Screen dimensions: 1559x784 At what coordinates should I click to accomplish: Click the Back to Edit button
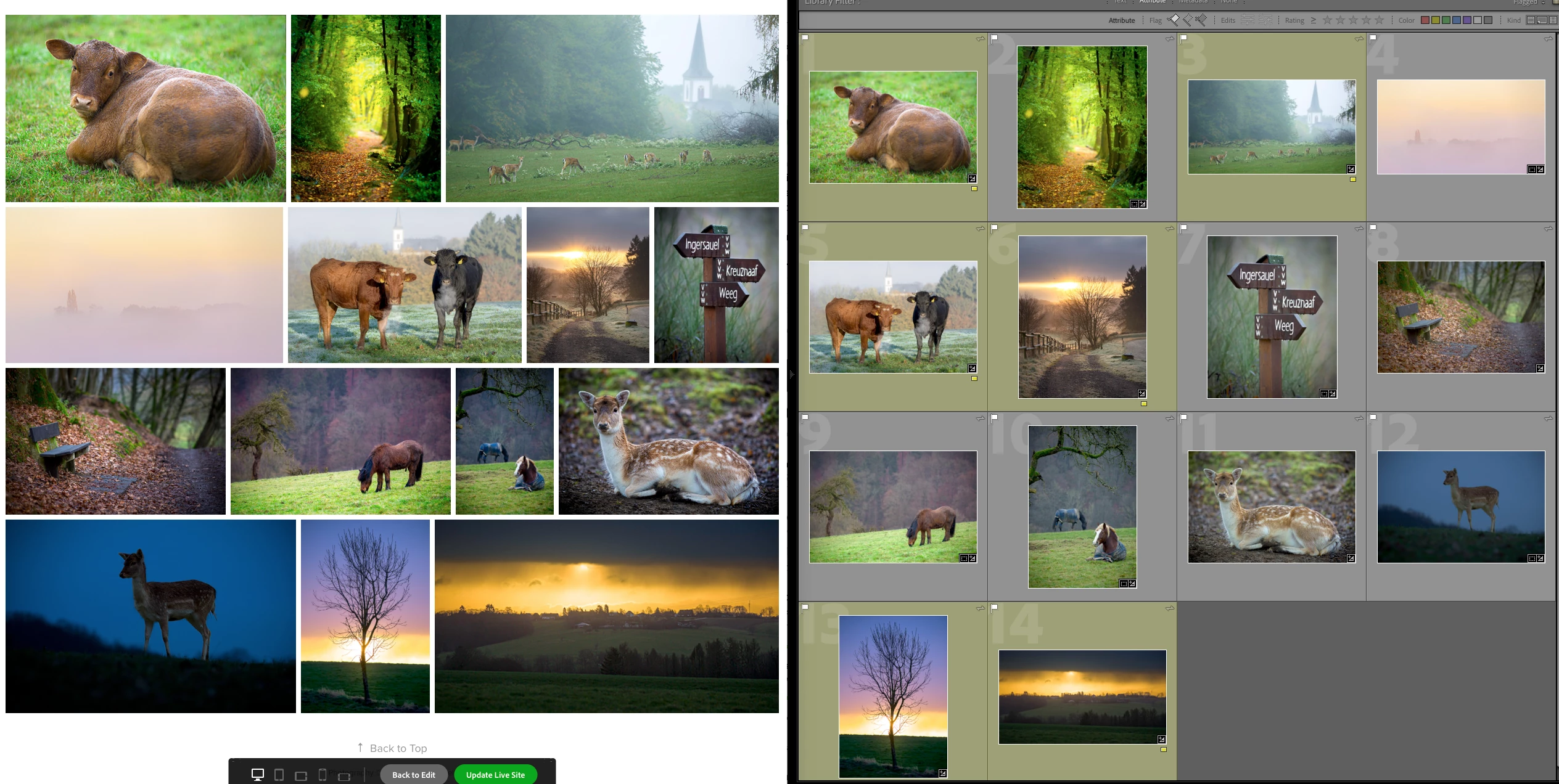click(x=413, y=775)
